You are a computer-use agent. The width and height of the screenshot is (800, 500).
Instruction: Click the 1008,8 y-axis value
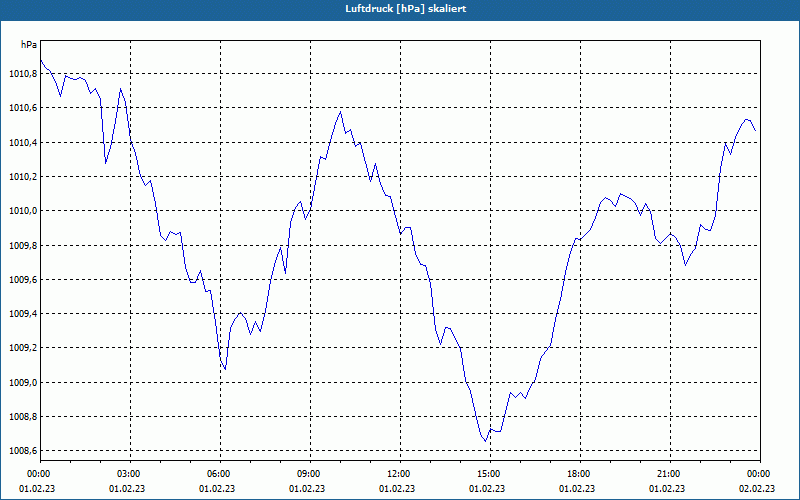(23, 417)
